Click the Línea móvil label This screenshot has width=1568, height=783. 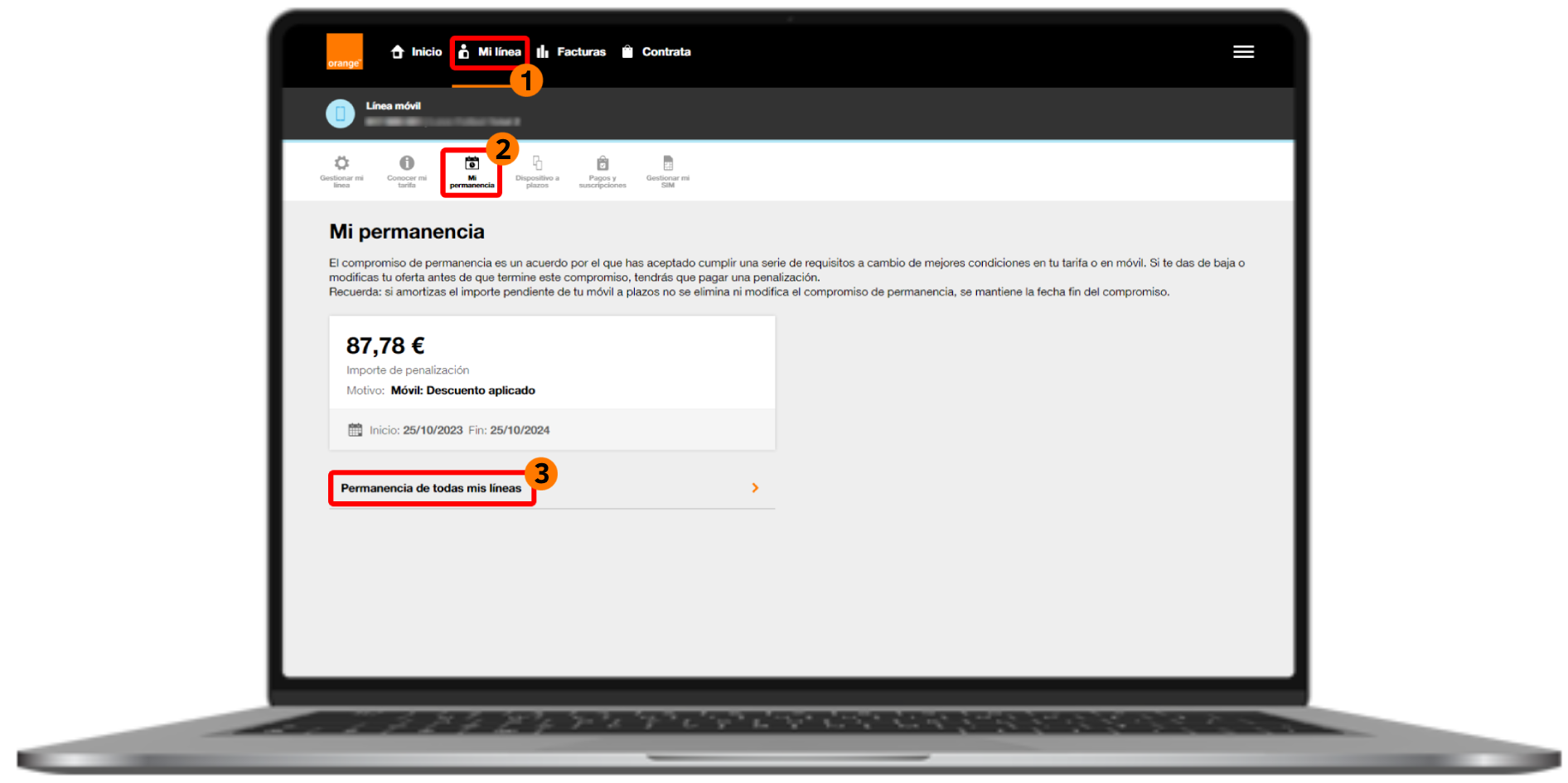(x=394, y=106)
